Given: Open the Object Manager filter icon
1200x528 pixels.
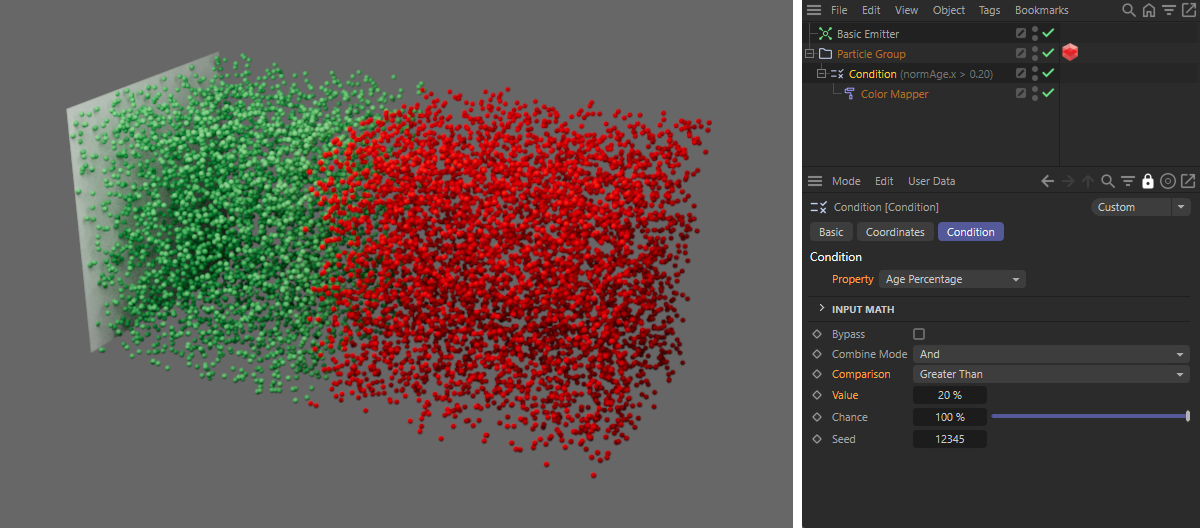Looking at the screenshot, I should 1168,10.
